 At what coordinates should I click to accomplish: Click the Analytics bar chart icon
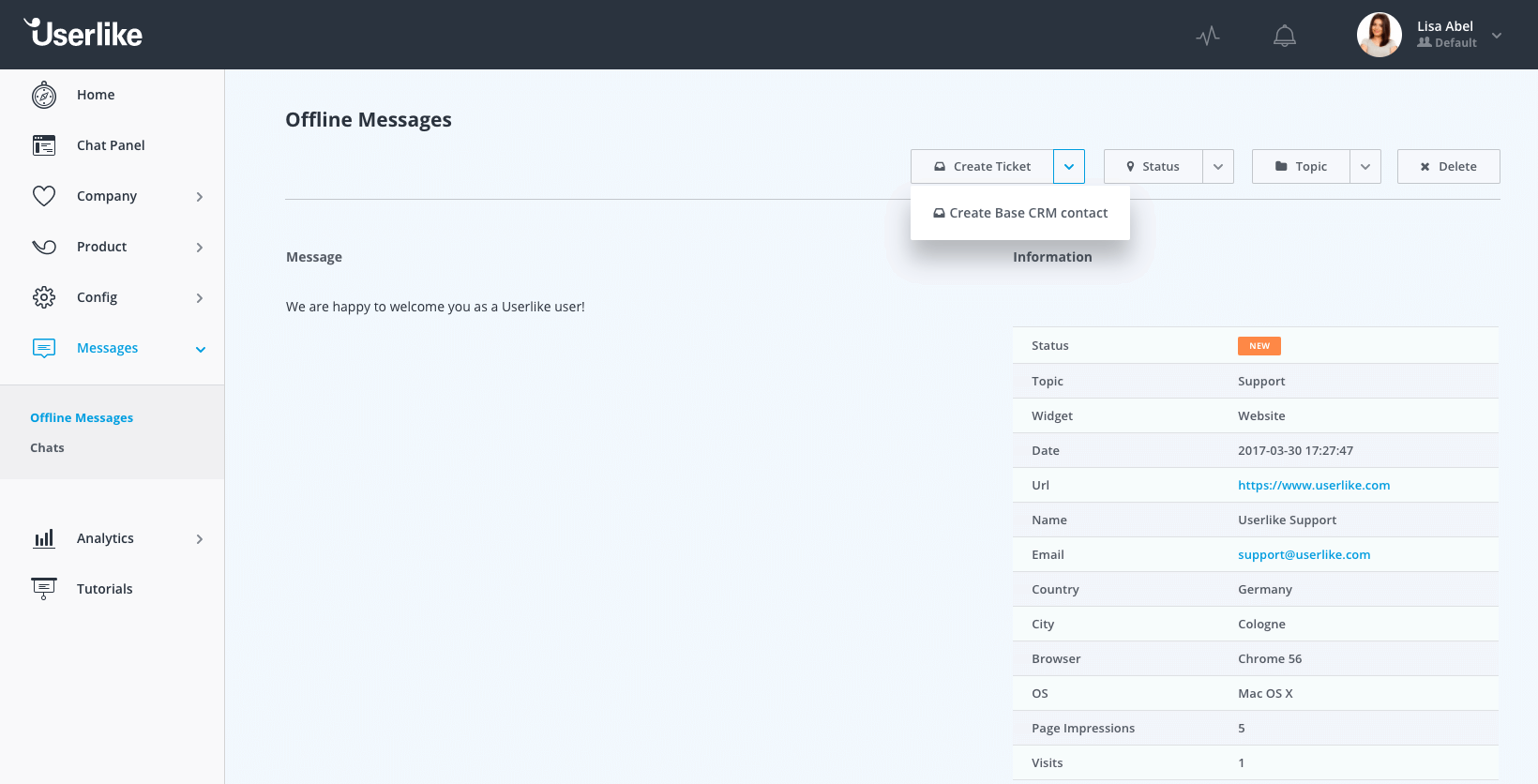tap(44, 538)
